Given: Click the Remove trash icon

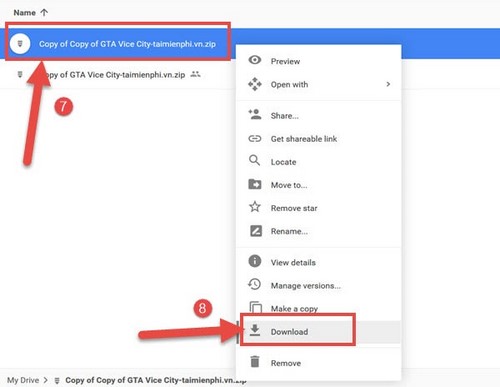Looking at the screenshot, I should tap(255, 361).
